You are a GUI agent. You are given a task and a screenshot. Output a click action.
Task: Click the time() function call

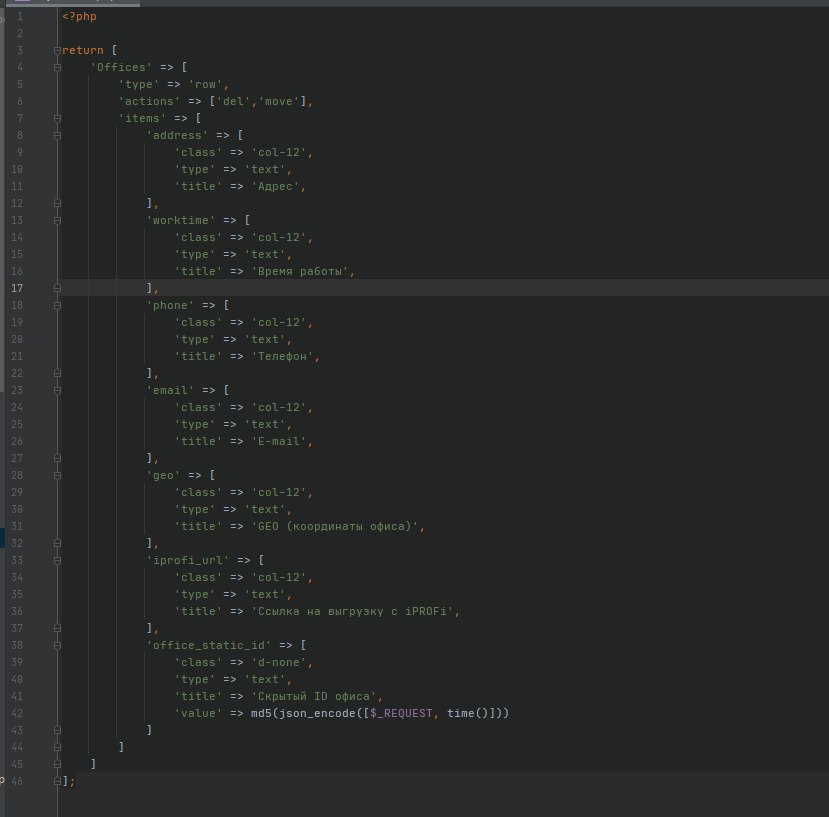point(467,713)
